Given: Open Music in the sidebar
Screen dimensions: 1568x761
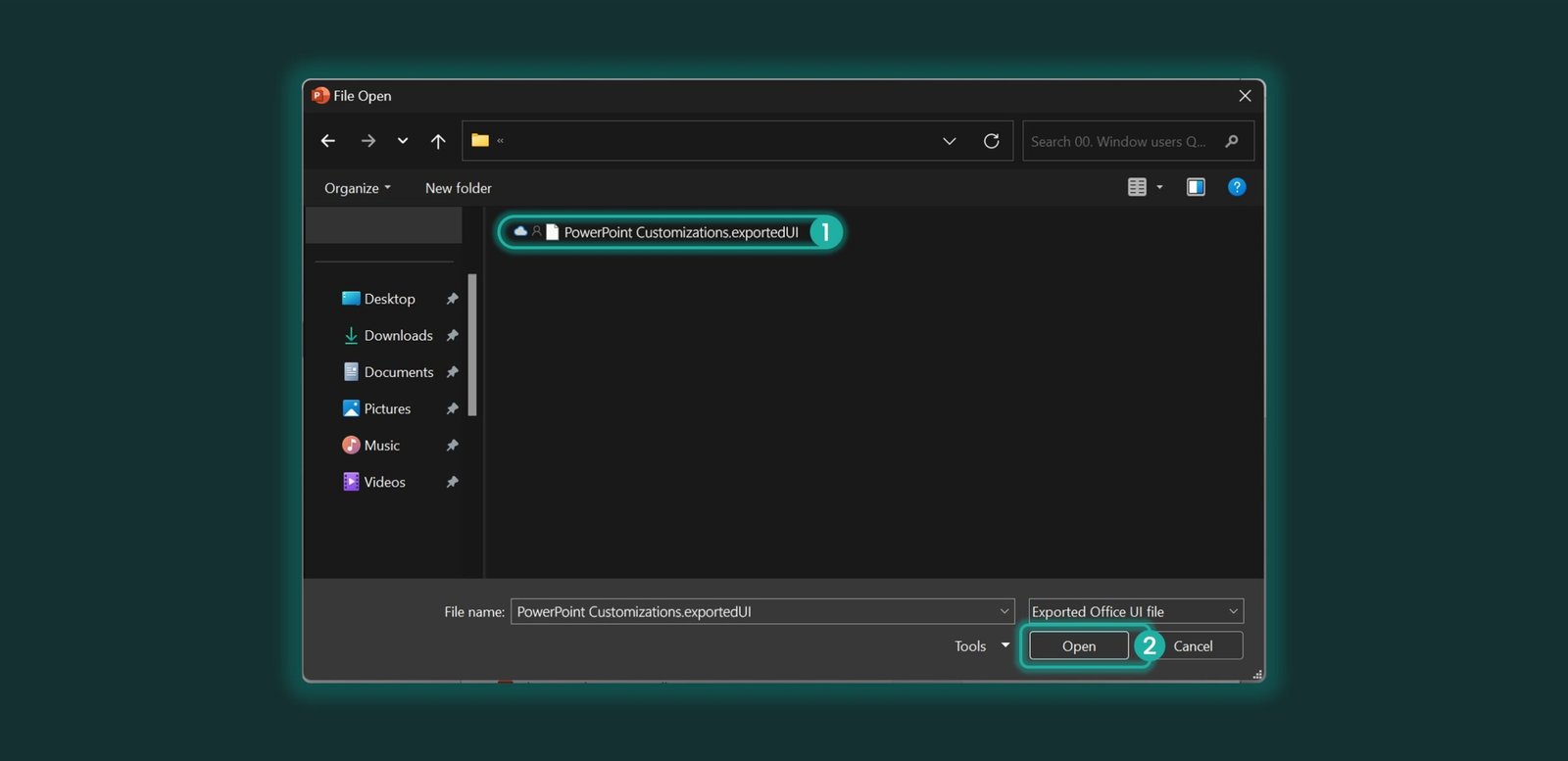Looking at the screenshot, I should click(381, 446).
